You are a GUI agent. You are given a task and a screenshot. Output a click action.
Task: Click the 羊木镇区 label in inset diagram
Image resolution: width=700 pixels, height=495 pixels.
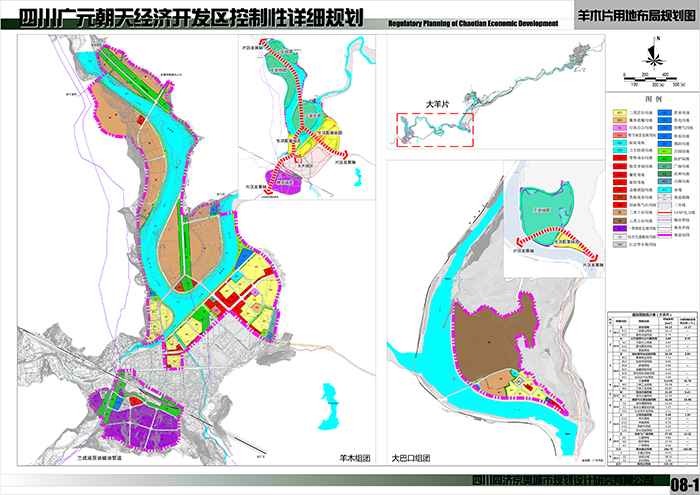[x=304, y=165]
